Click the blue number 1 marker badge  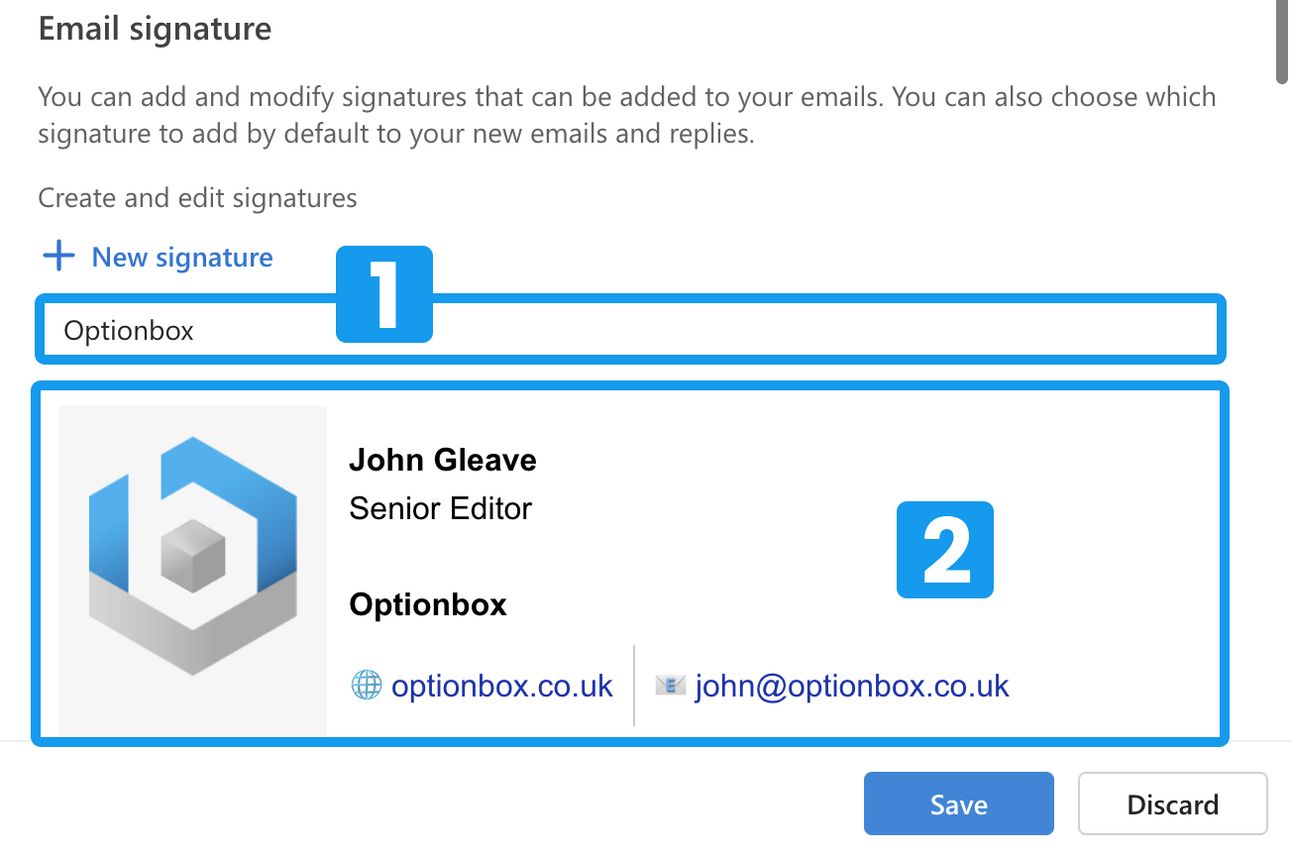(x=384, y=294)
